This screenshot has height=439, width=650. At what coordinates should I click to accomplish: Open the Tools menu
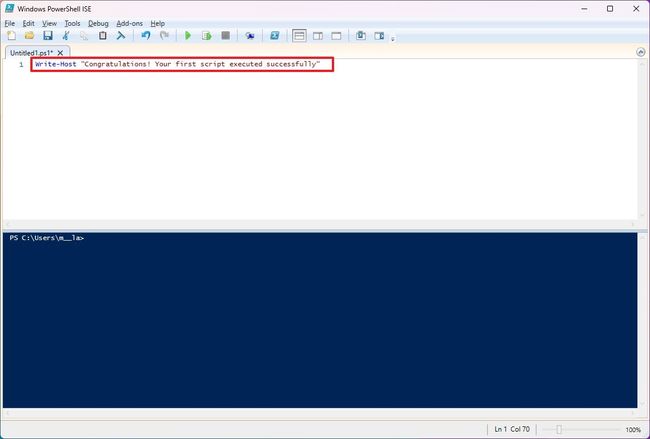pos(72,24)
